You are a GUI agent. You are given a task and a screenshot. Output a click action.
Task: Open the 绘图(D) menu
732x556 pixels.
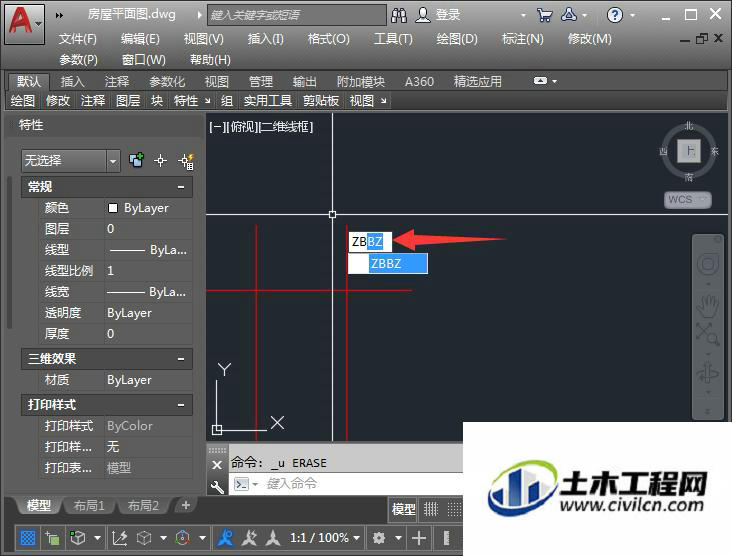457,39
